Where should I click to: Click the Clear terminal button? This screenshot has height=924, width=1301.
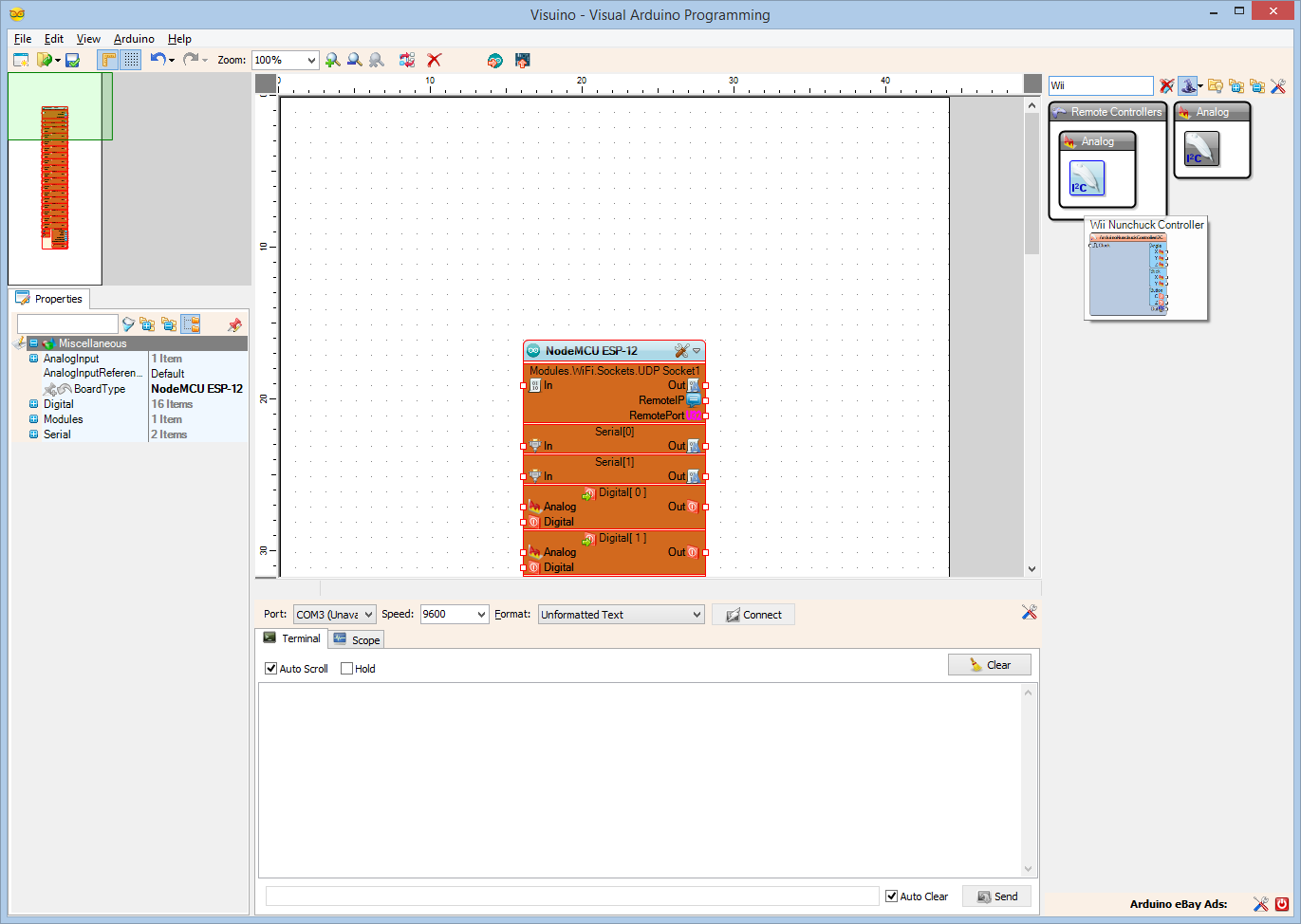[x=989, y=665]
